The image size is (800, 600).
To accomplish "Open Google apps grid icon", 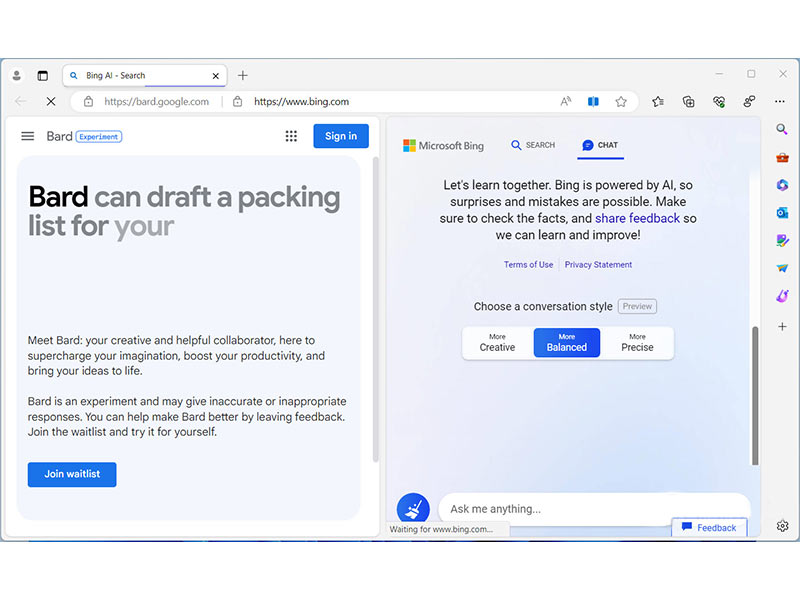I will (x=291, y=136).
